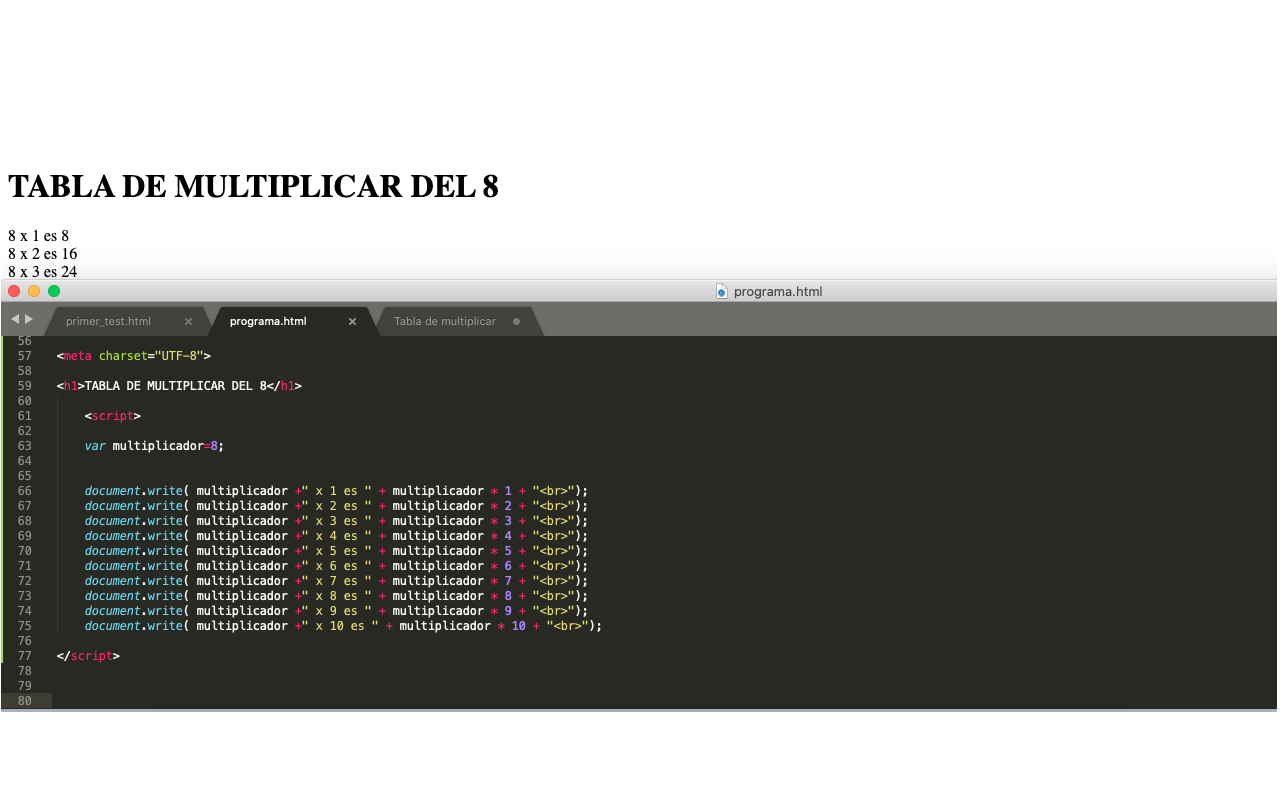Click browser output "8 x 1 es 8"
The height and width of the screenshot is (800, 1280).
coord(38,236)
